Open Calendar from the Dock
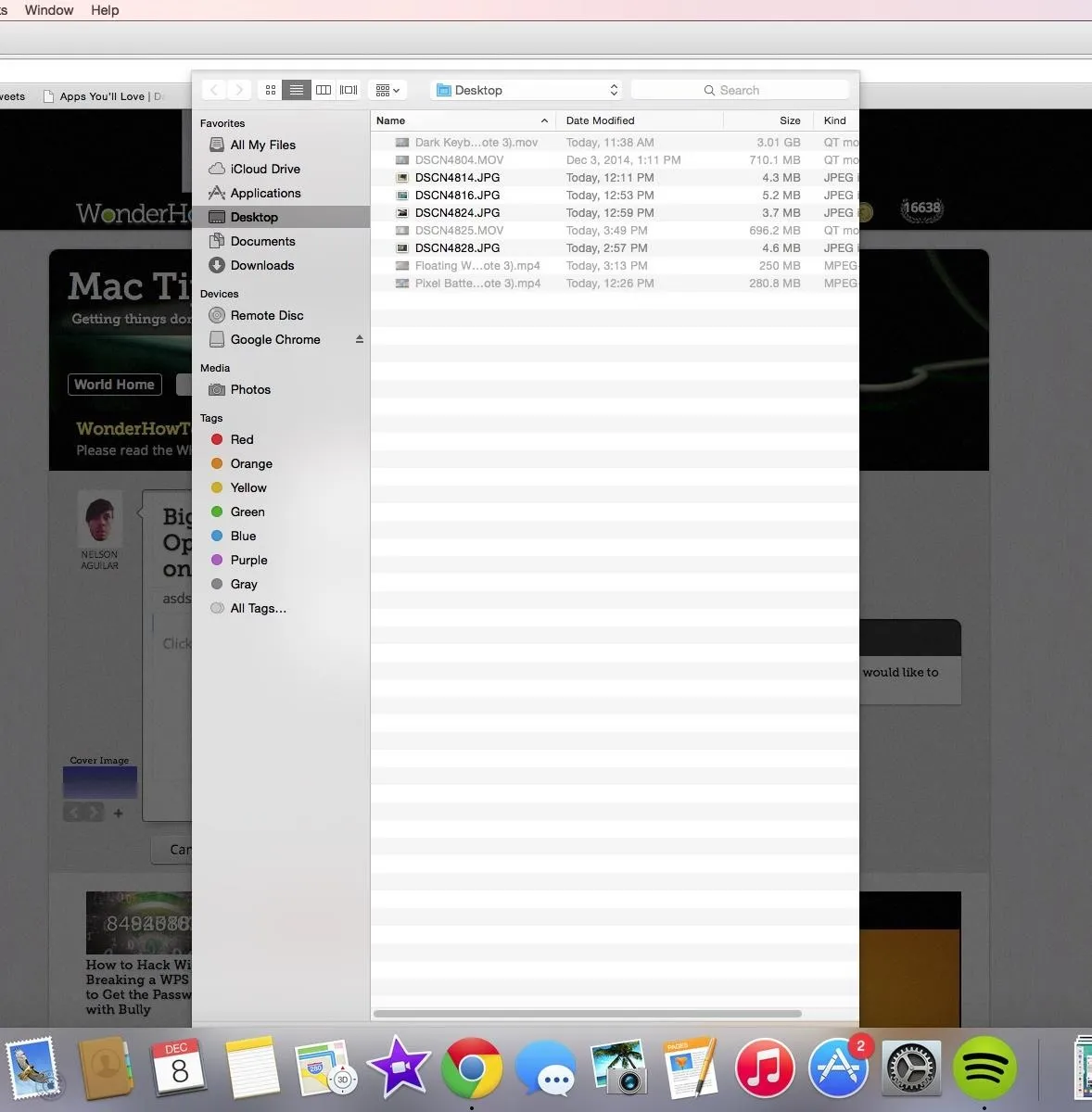Image resolution: width=1092 pixels, height=1112 pixels. coord(178,1068)
